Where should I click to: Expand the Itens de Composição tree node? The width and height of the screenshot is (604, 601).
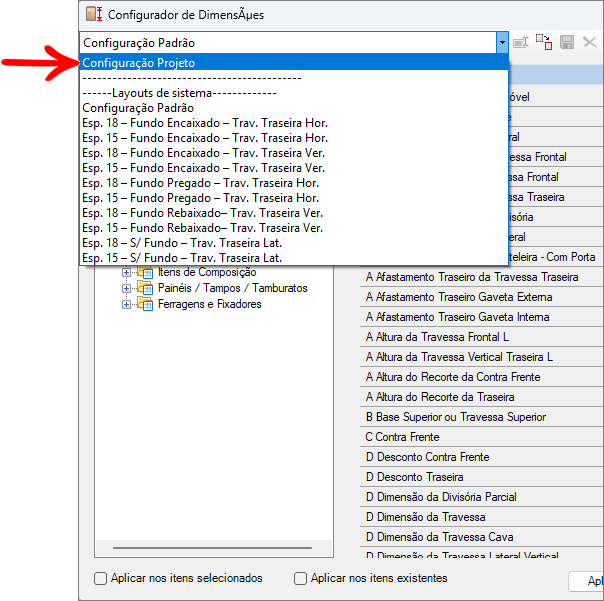point(126,272)
